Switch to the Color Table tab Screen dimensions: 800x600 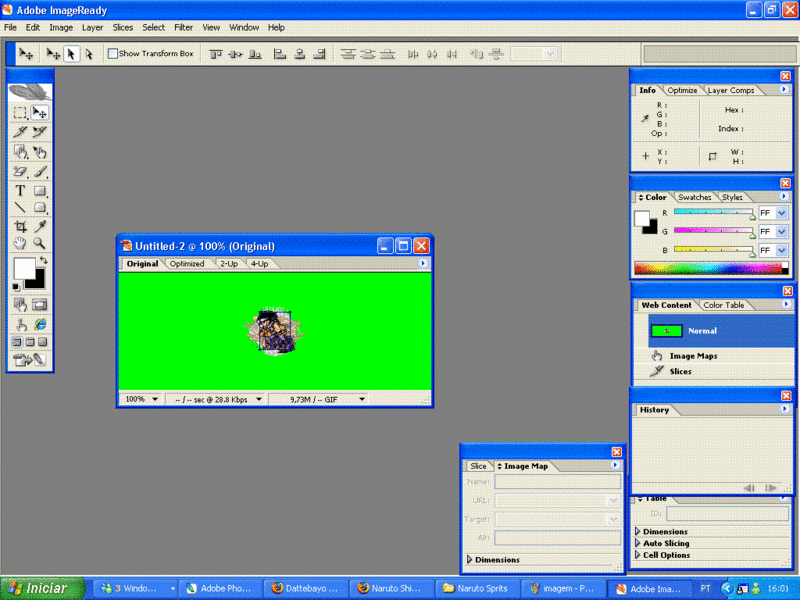click(723, 305)
